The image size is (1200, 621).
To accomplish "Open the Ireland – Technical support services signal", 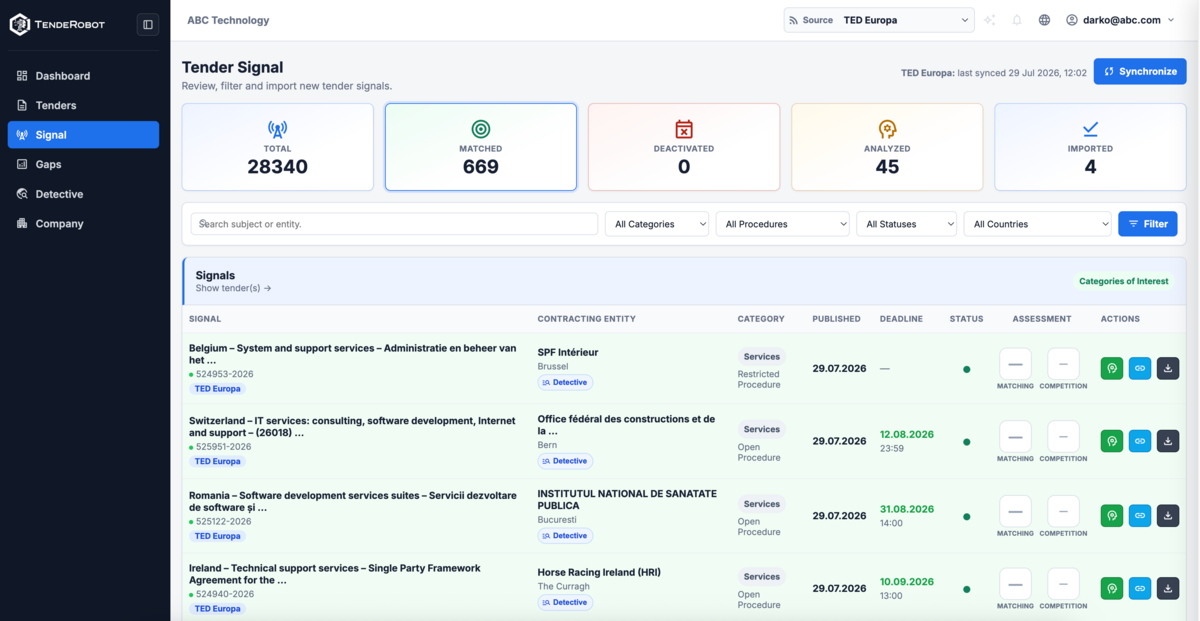I will click(335, 574).
